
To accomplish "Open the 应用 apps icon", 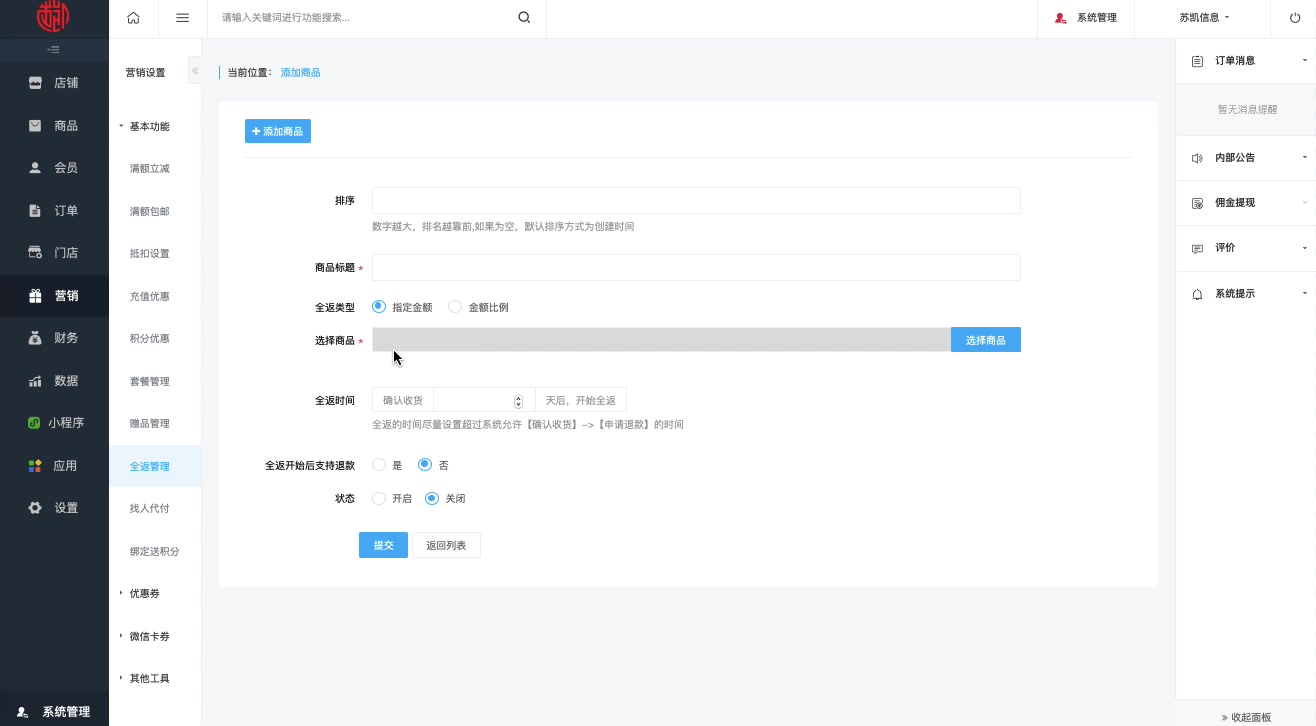I will 35,466.
